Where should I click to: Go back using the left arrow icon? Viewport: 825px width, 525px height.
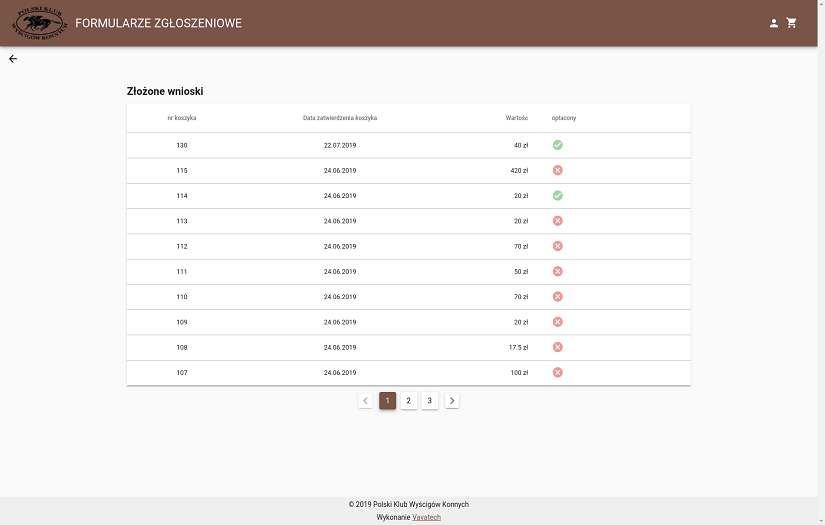[13, 59]
